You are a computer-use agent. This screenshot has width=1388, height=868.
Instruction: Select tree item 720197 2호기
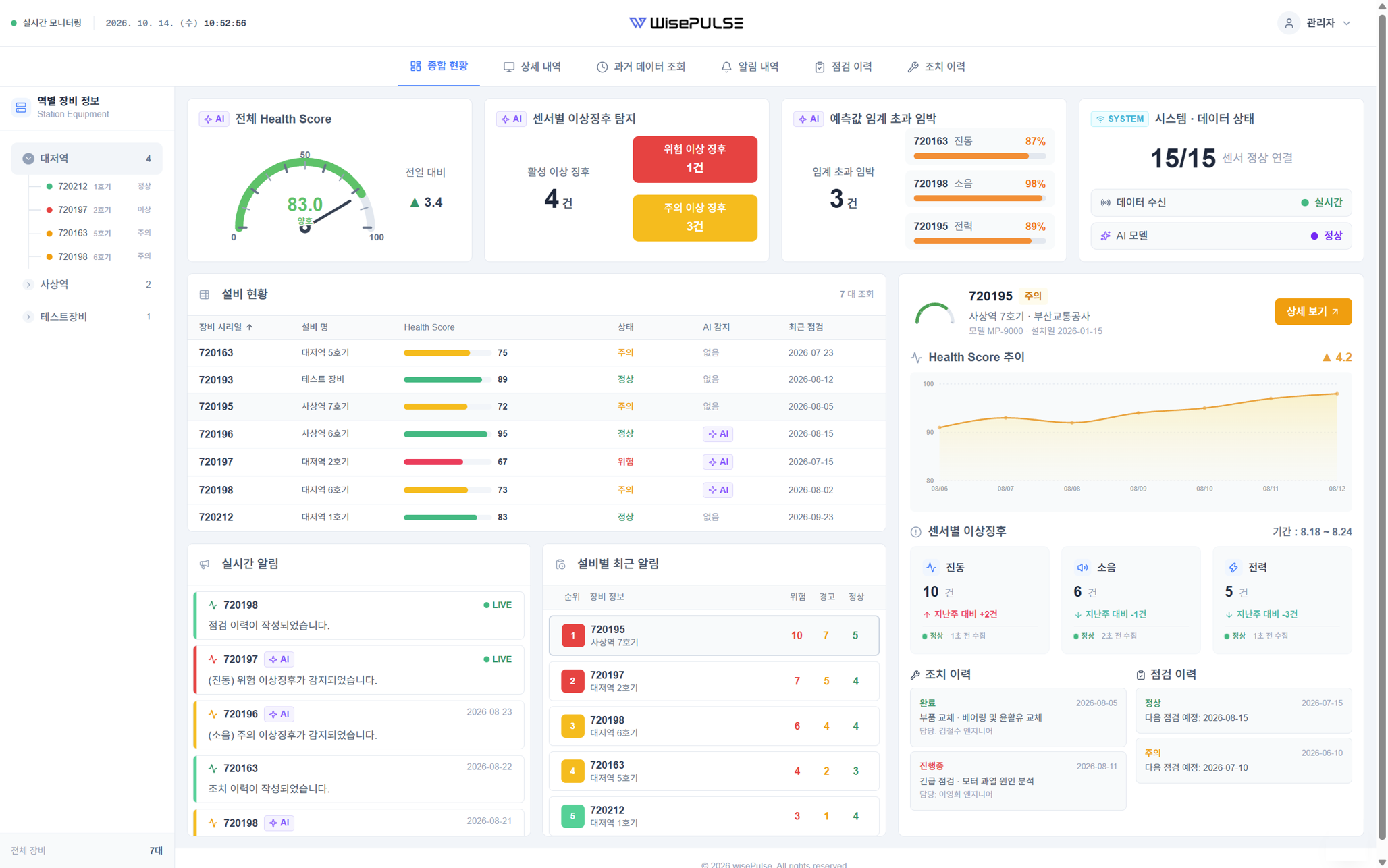tap(98, 210)
